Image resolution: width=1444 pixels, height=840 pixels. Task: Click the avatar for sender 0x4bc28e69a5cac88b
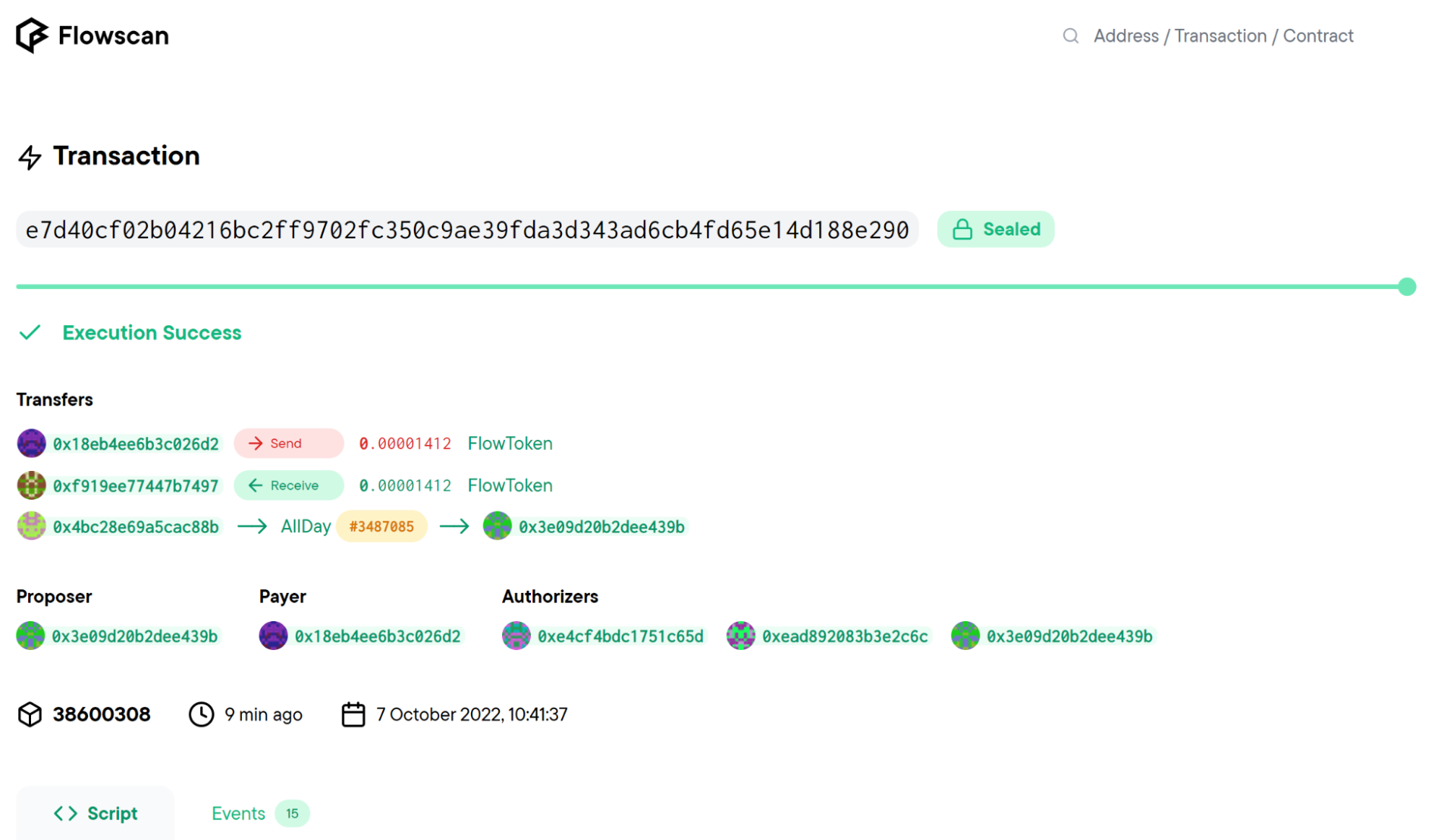click(x=31, y=527)
